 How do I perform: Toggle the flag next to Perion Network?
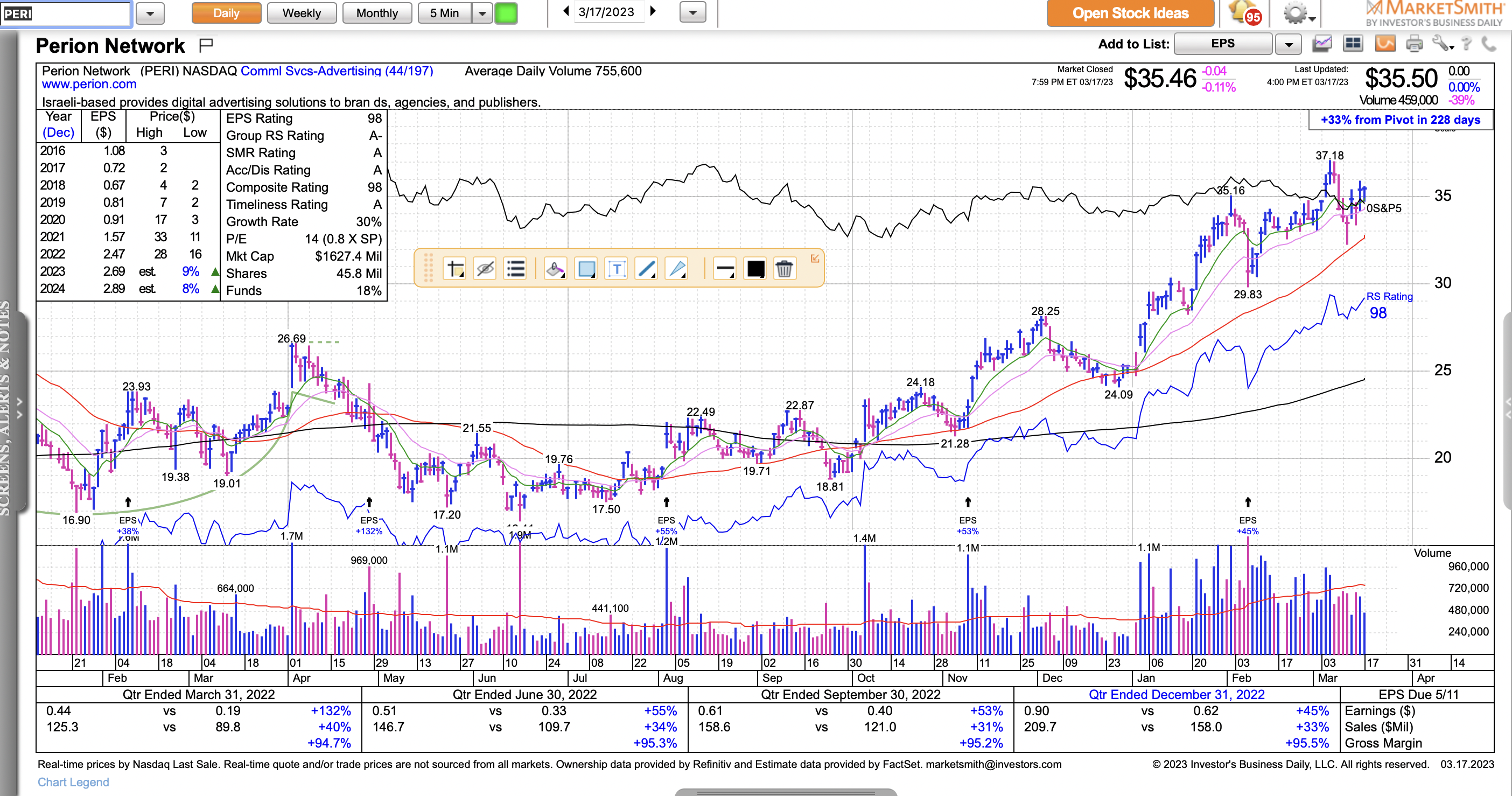206,45
